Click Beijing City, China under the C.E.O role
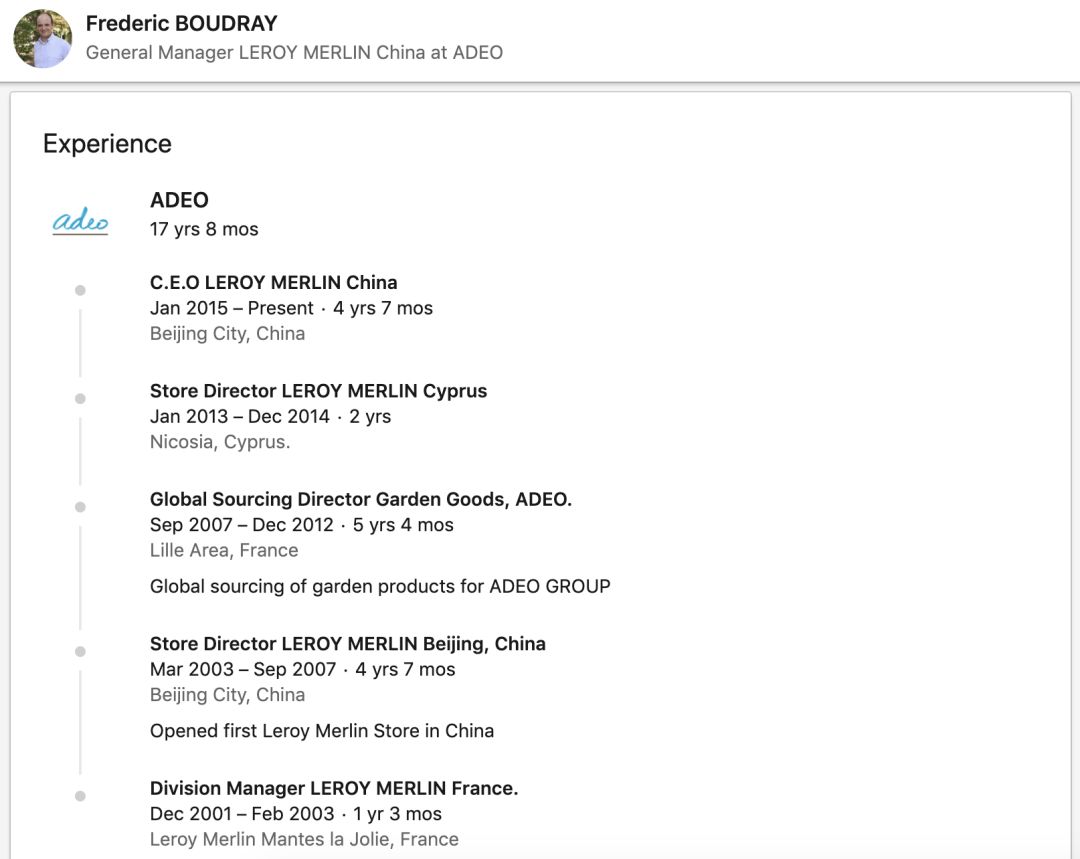 click(x=227, y=333)
